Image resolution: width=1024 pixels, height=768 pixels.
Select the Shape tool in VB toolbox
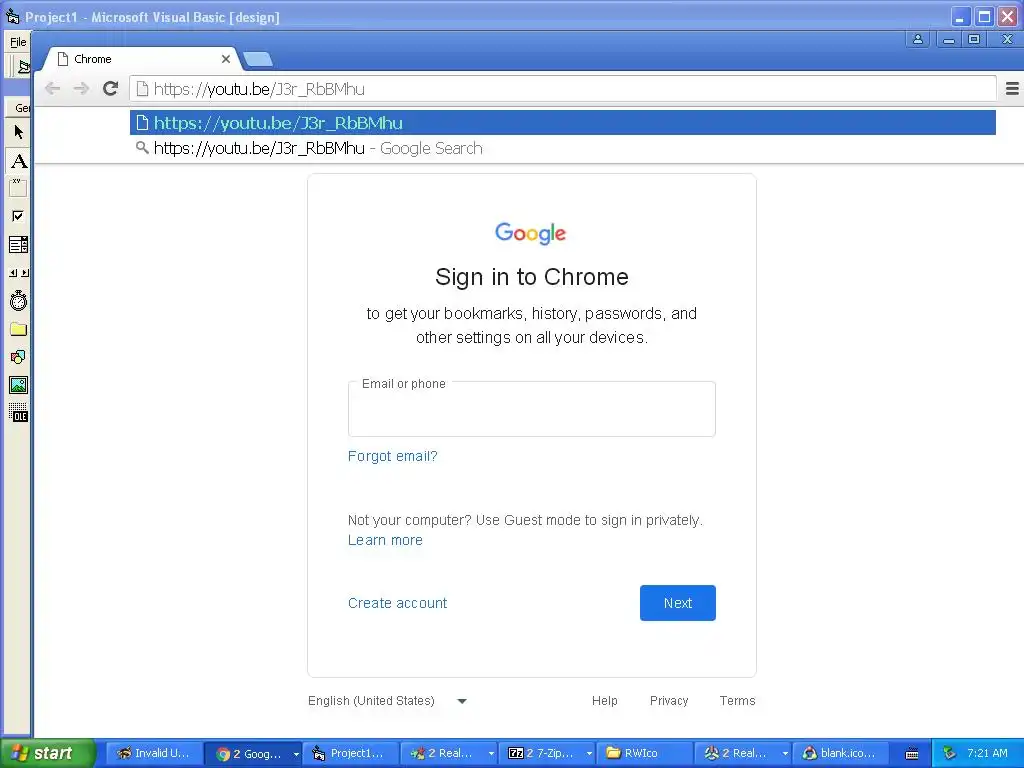pos(18,357)
